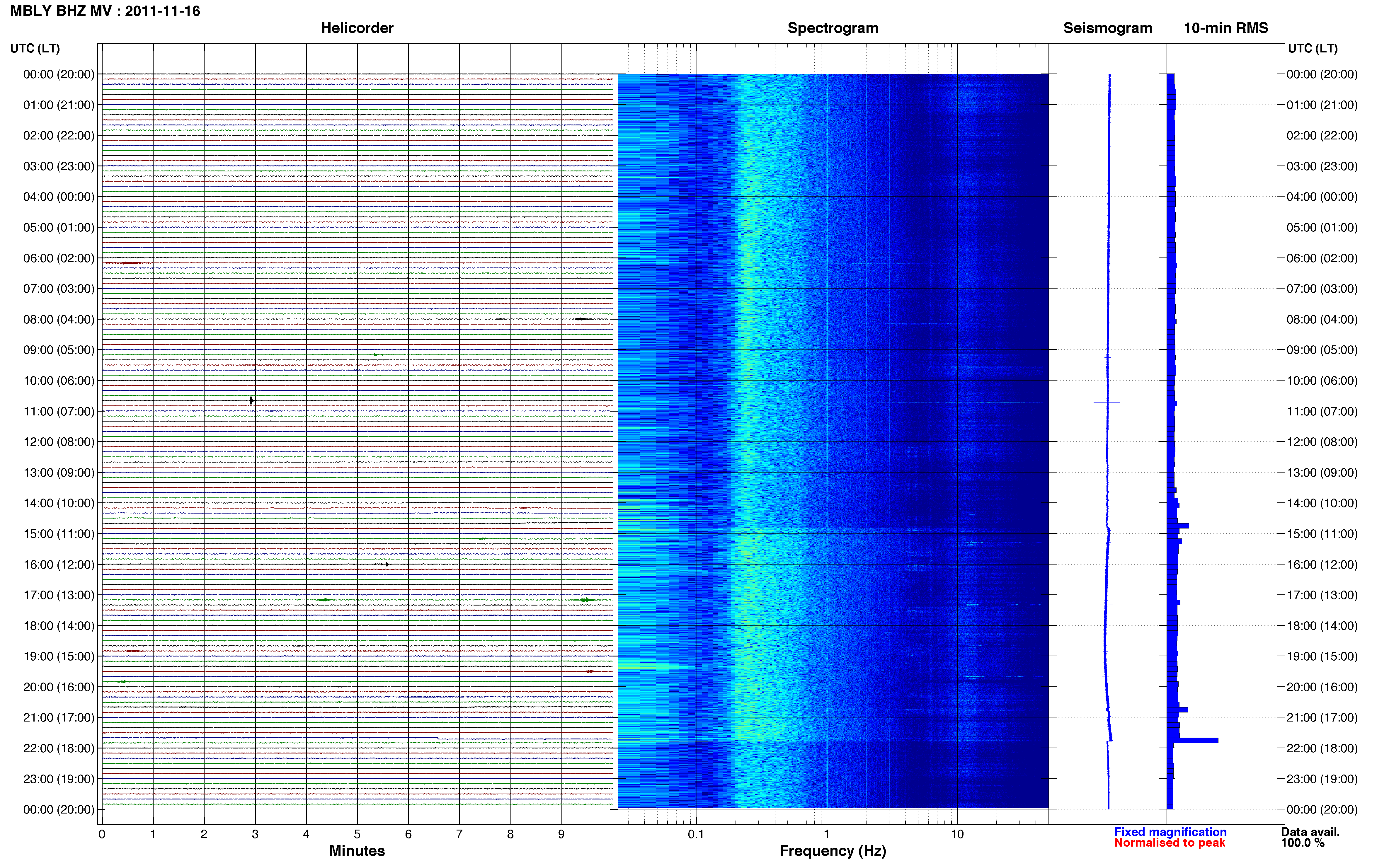This screenshot has width=1389, height=868.
Task: Click tick label "0" on the Minutes axis
Action: tap(102, 834)
